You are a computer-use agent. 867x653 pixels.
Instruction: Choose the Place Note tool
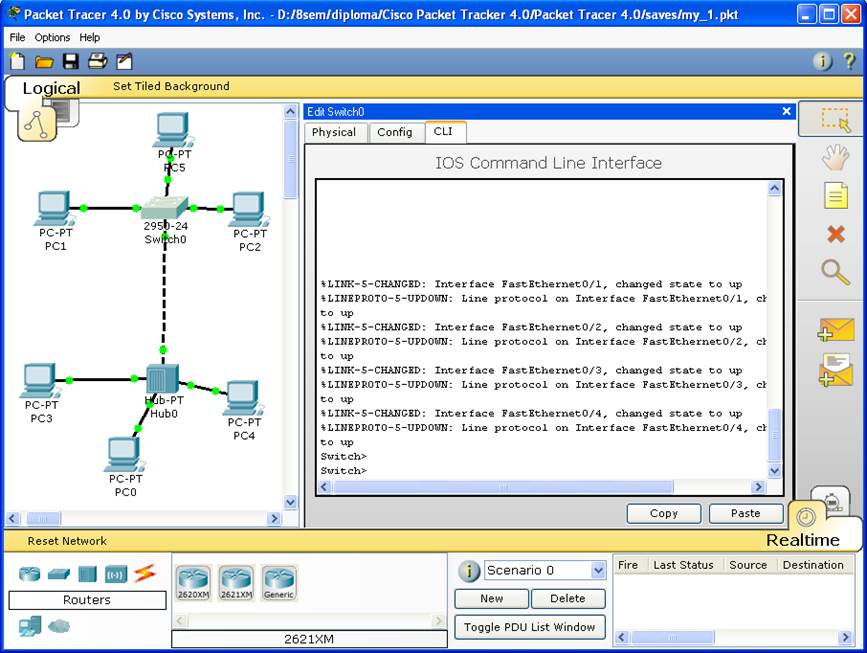(x=835, y=196)
